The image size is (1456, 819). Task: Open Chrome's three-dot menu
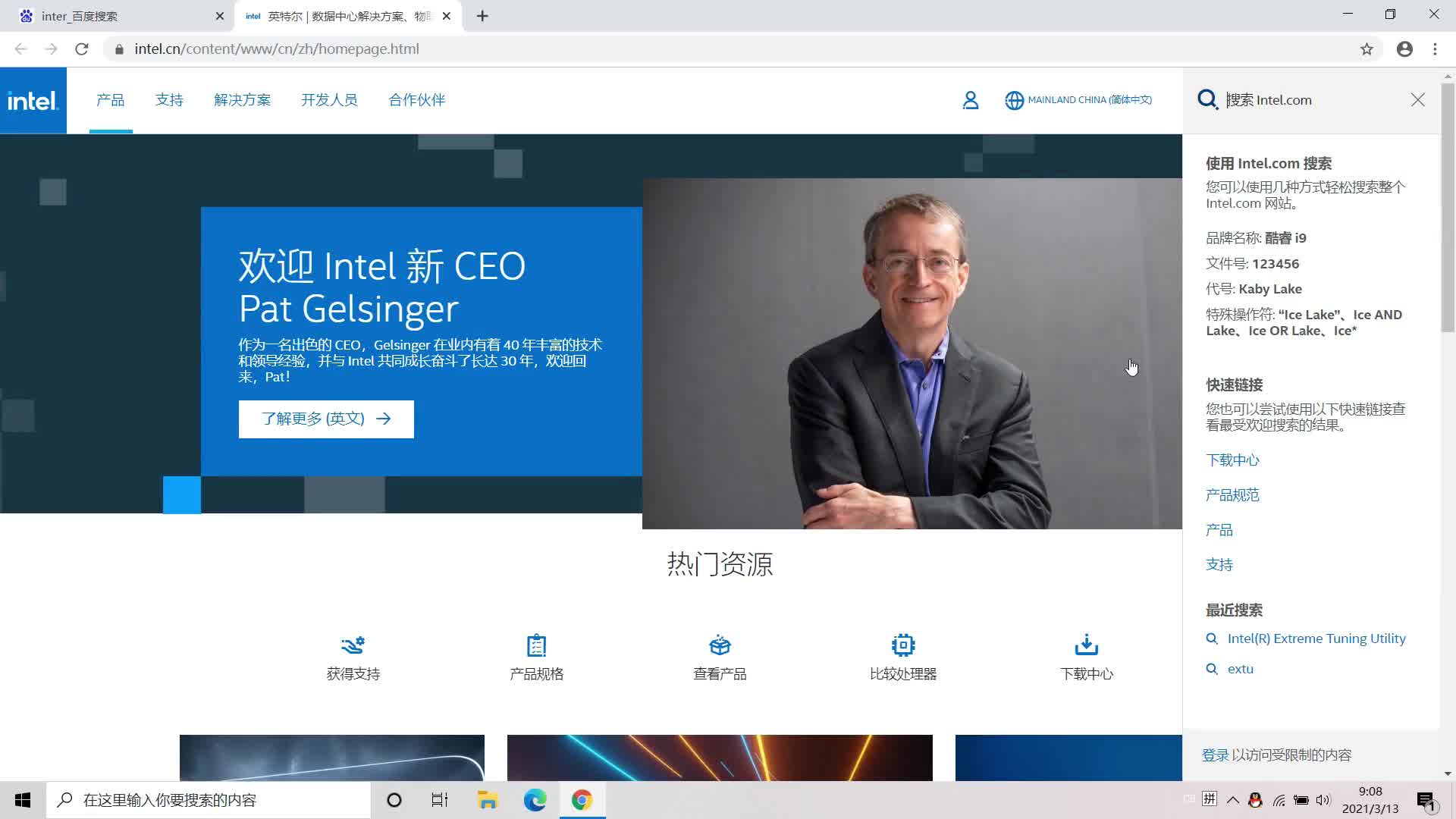click(1435, 49)
